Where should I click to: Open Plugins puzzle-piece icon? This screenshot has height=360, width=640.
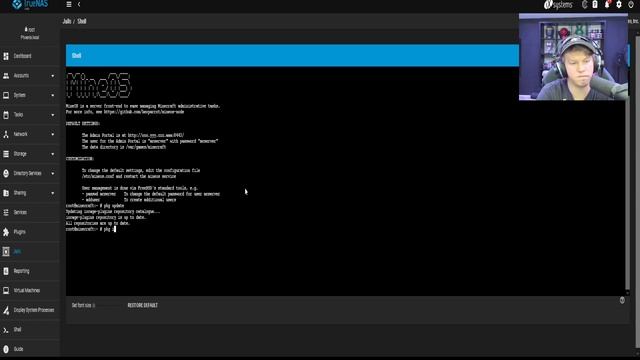click(x=6, y=232)
